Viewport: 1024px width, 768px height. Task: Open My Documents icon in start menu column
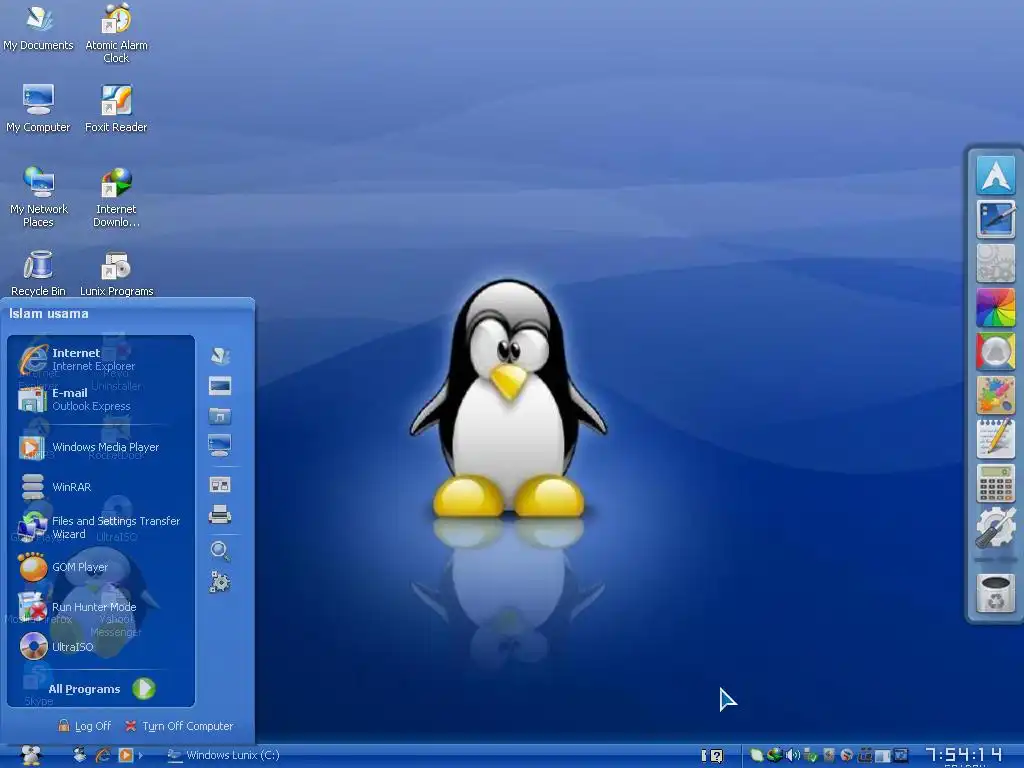[220, 356]
